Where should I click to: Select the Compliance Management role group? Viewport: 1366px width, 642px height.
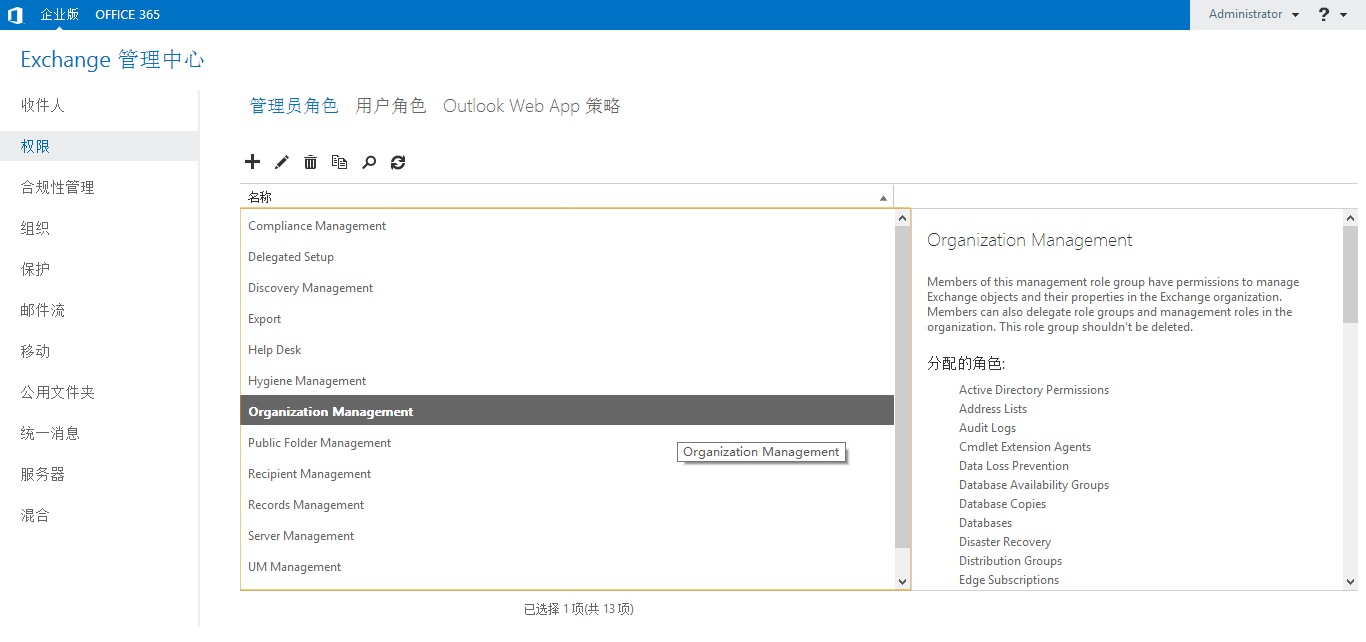point(567,226)
